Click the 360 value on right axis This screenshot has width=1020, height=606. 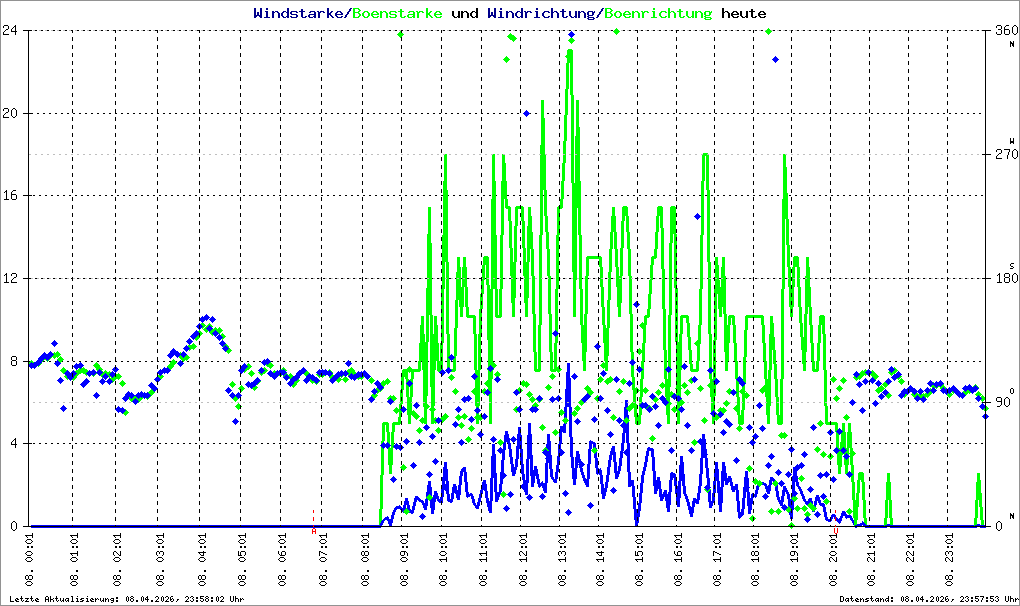click(1006, 30)
